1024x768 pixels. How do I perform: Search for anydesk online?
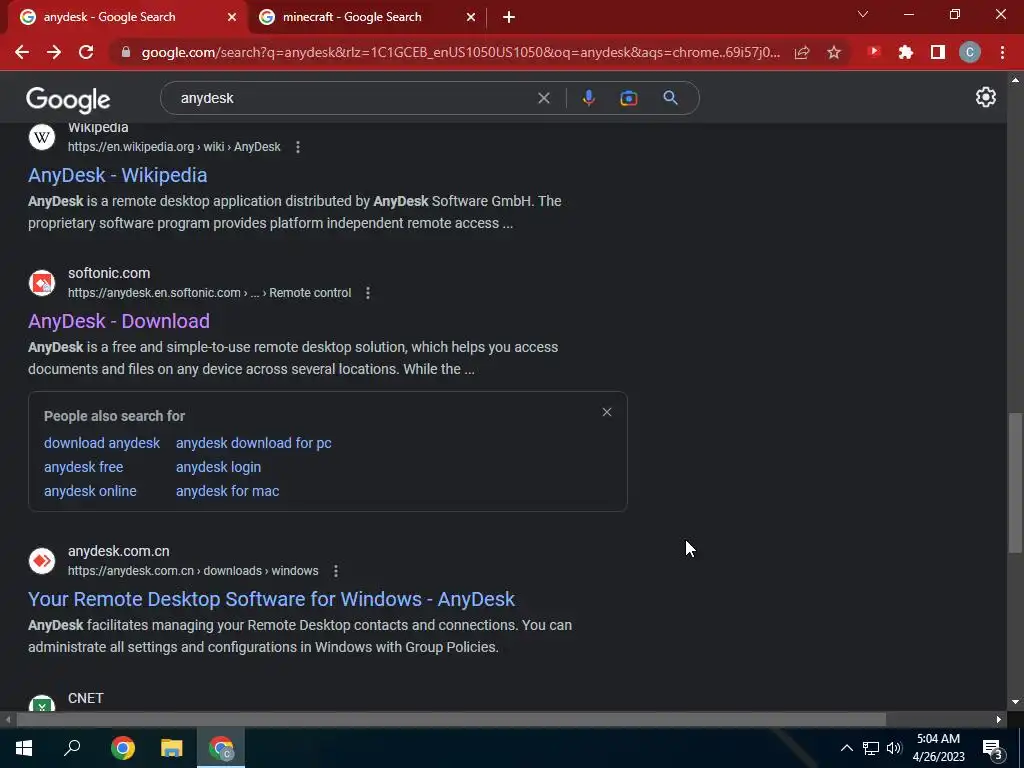[x=90, y=491]
